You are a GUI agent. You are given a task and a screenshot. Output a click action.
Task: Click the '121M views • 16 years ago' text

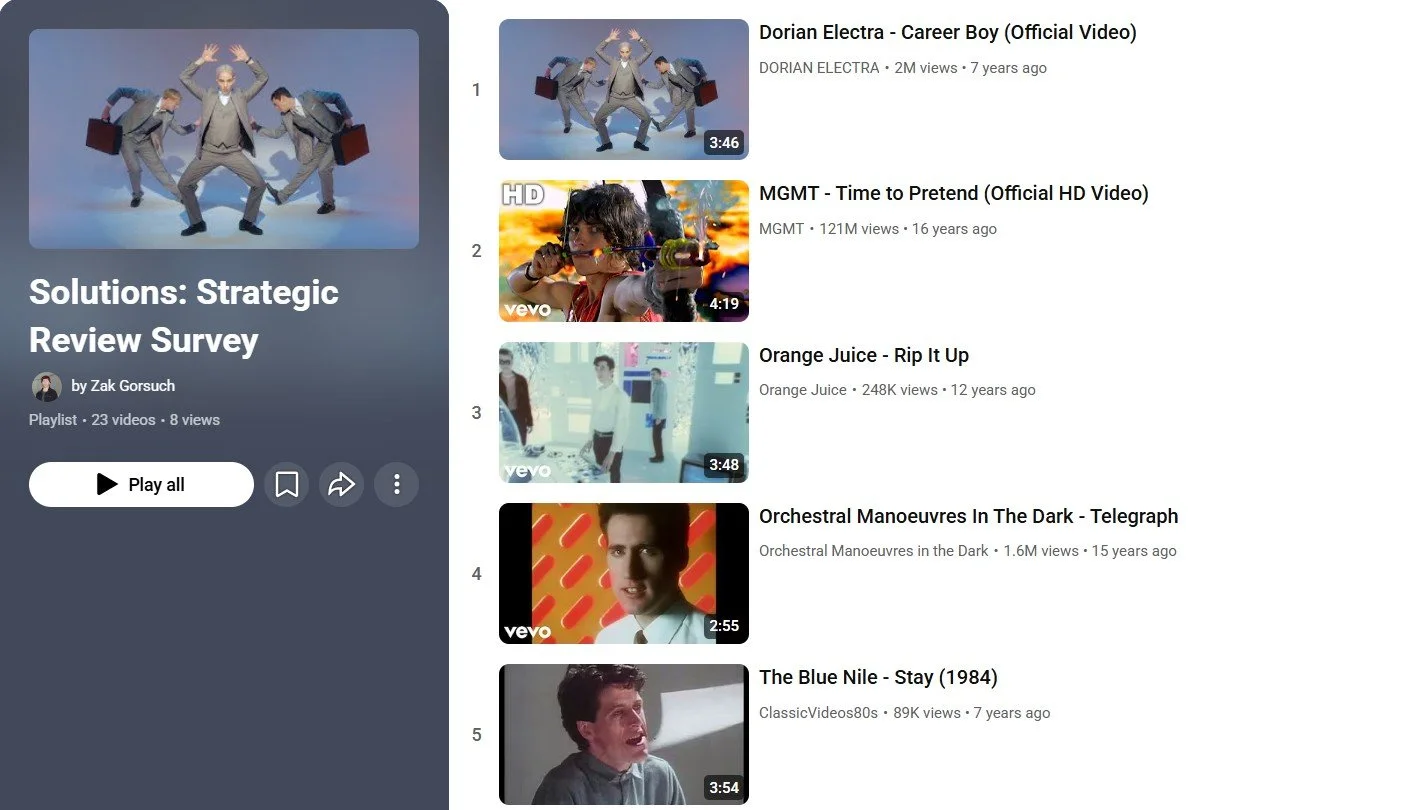click(908, 229)
